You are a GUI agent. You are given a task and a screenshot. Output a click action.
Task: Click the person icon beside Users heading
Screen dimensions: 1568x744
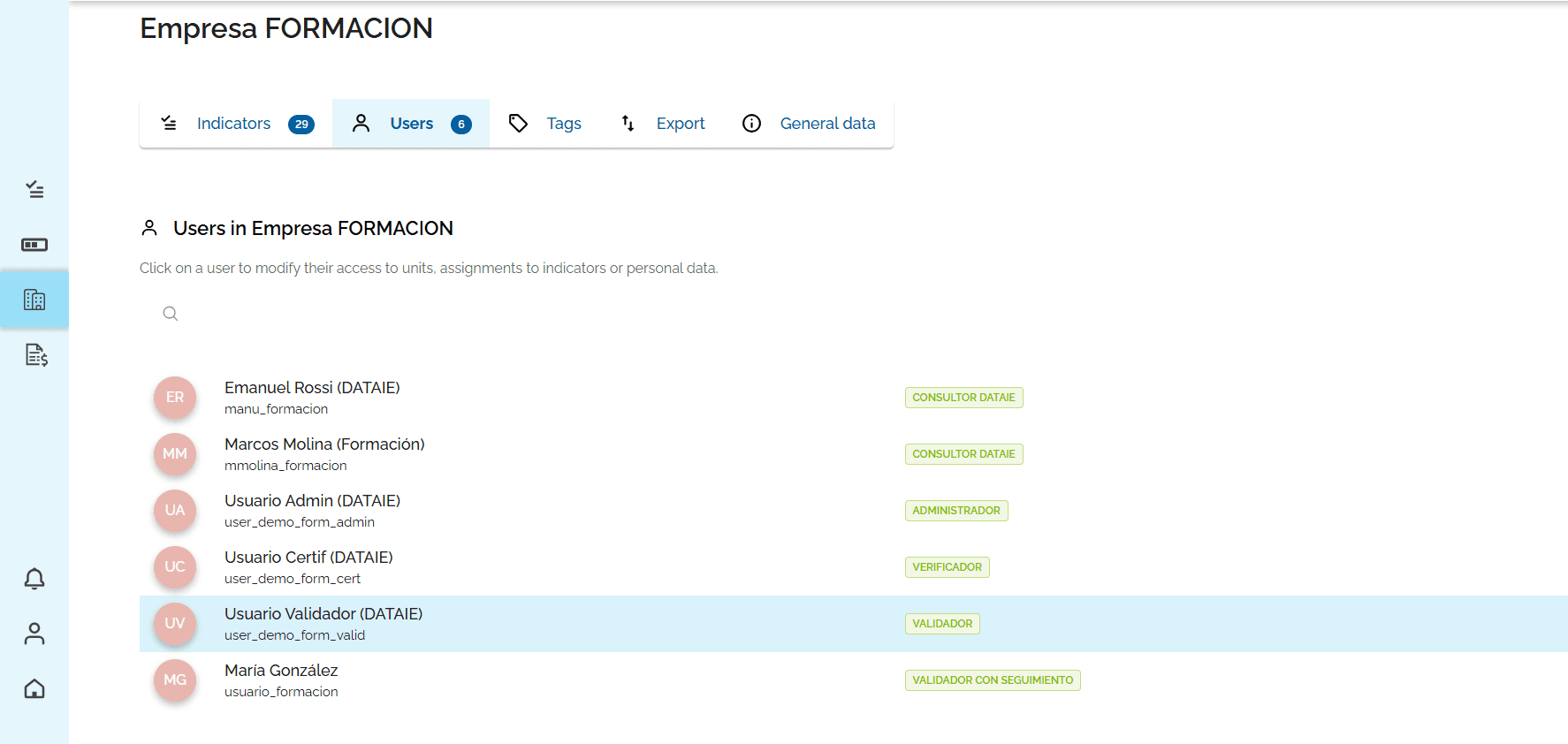tap(149, 228)
